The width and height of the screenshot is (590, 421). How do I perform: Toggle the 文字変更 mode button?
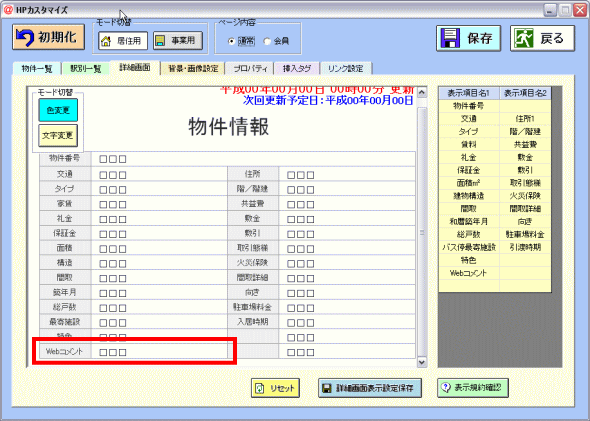coord(58,135)
